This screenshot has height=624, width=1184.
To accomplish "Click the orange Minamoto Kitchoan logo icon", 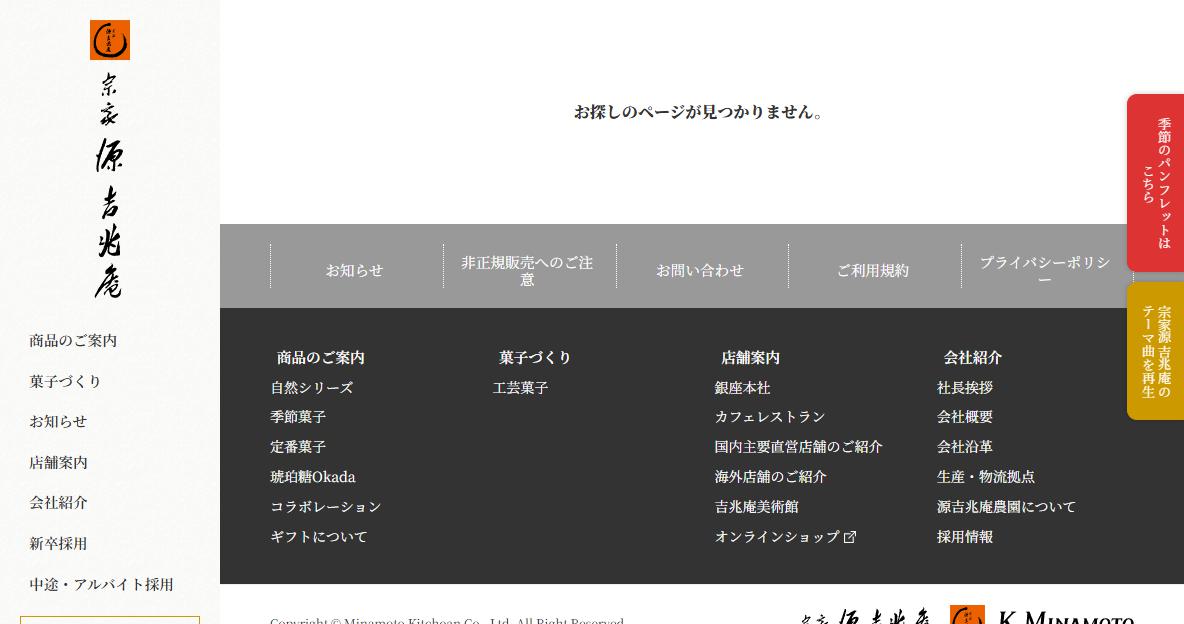I will click(x=109, y=40).
